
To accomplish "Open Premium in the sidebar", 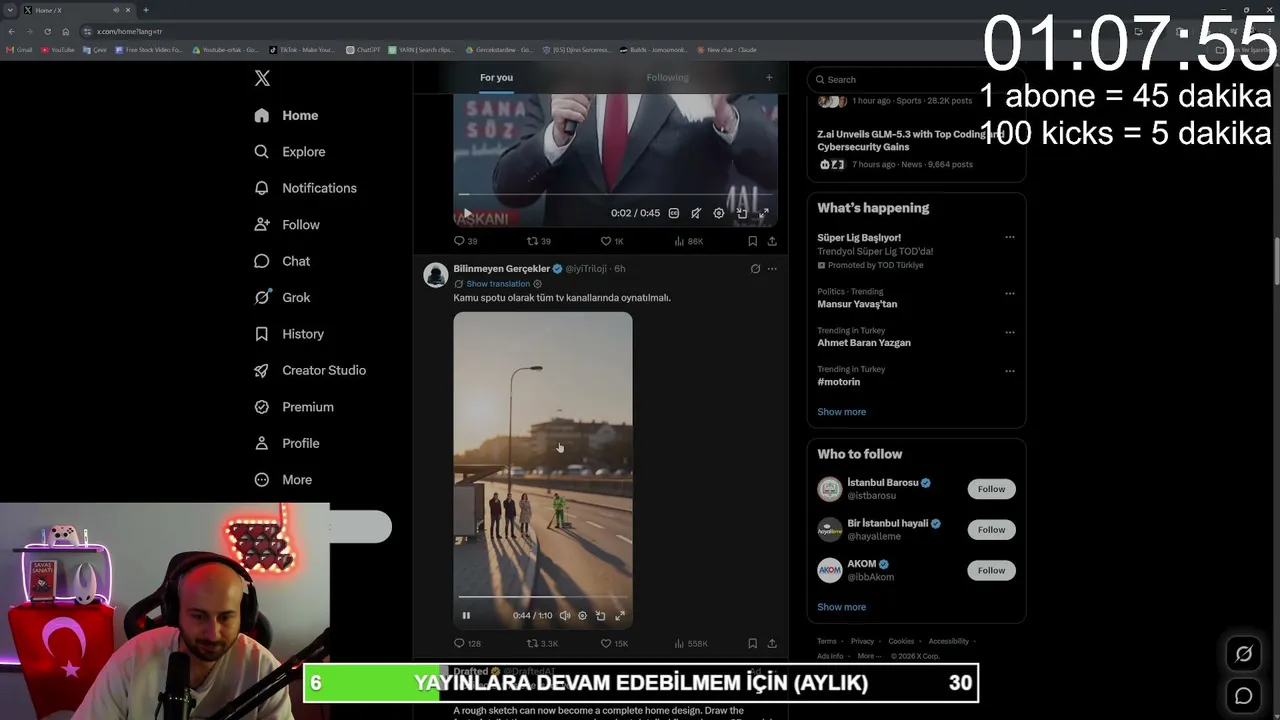I will (294, 407).
